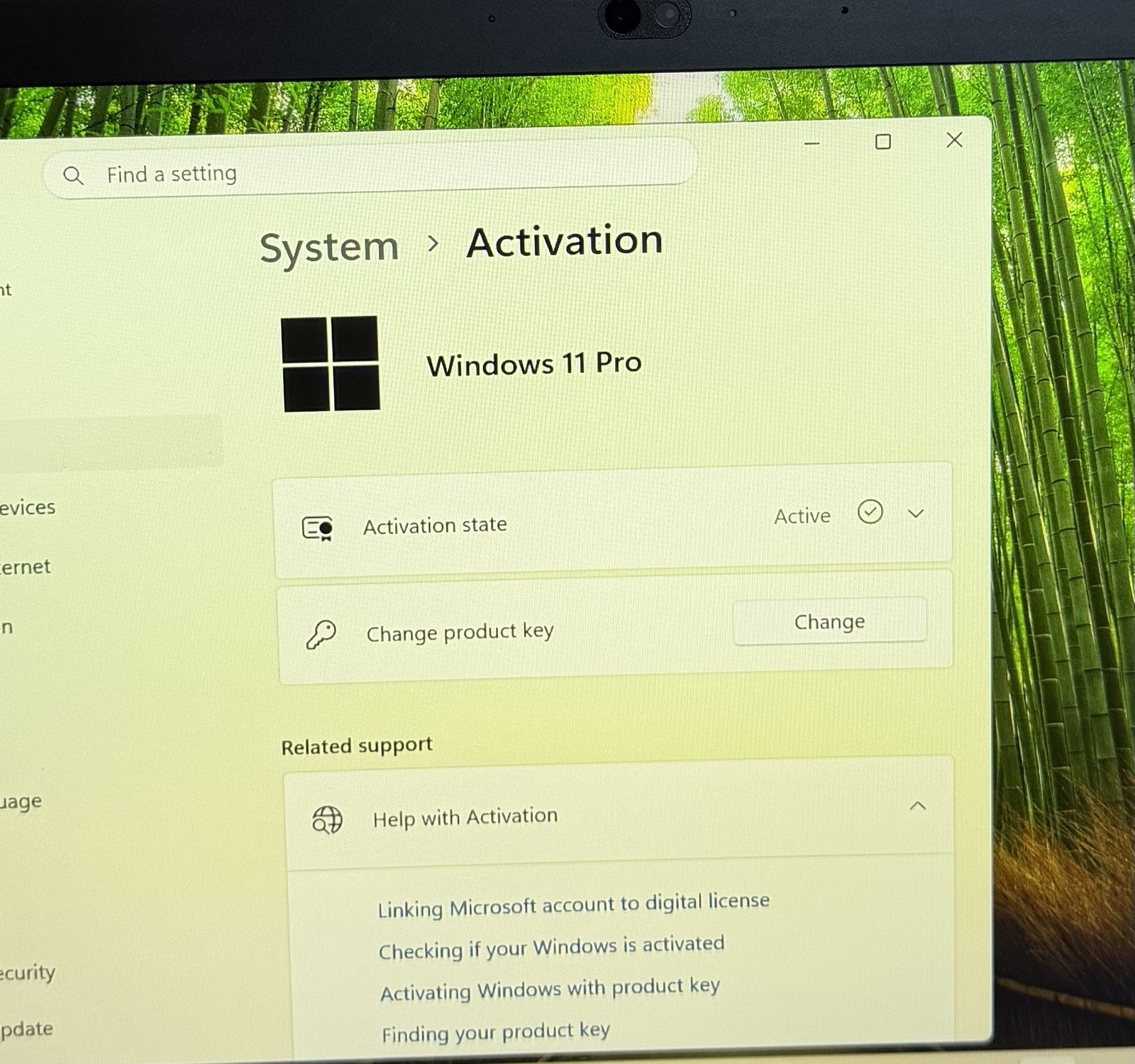
Task: Select the internet item in sidebar
Action: [26, 567]
